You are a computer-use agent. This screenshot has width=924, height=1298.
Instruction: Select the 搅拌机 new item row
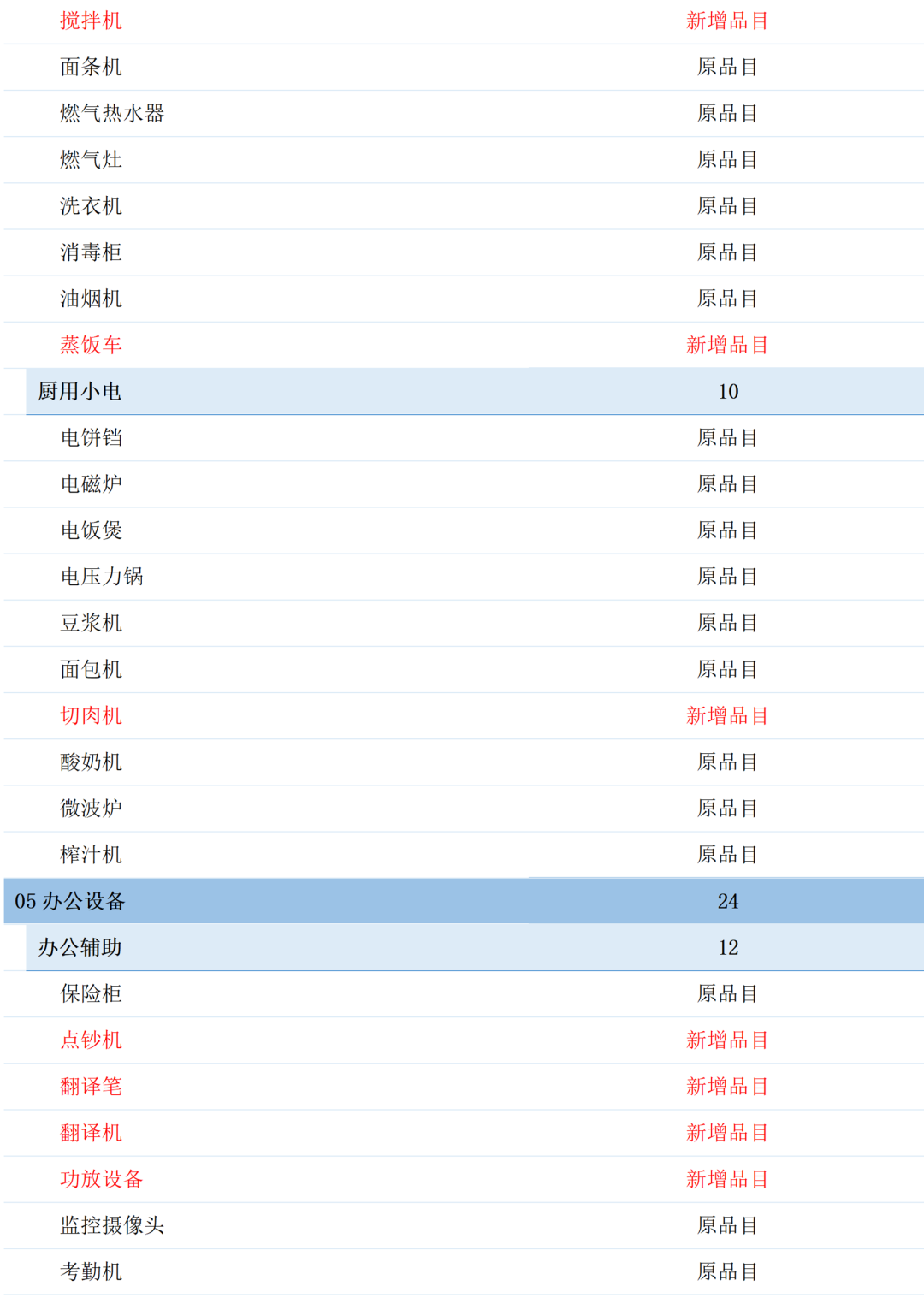(x=90, y=21)
